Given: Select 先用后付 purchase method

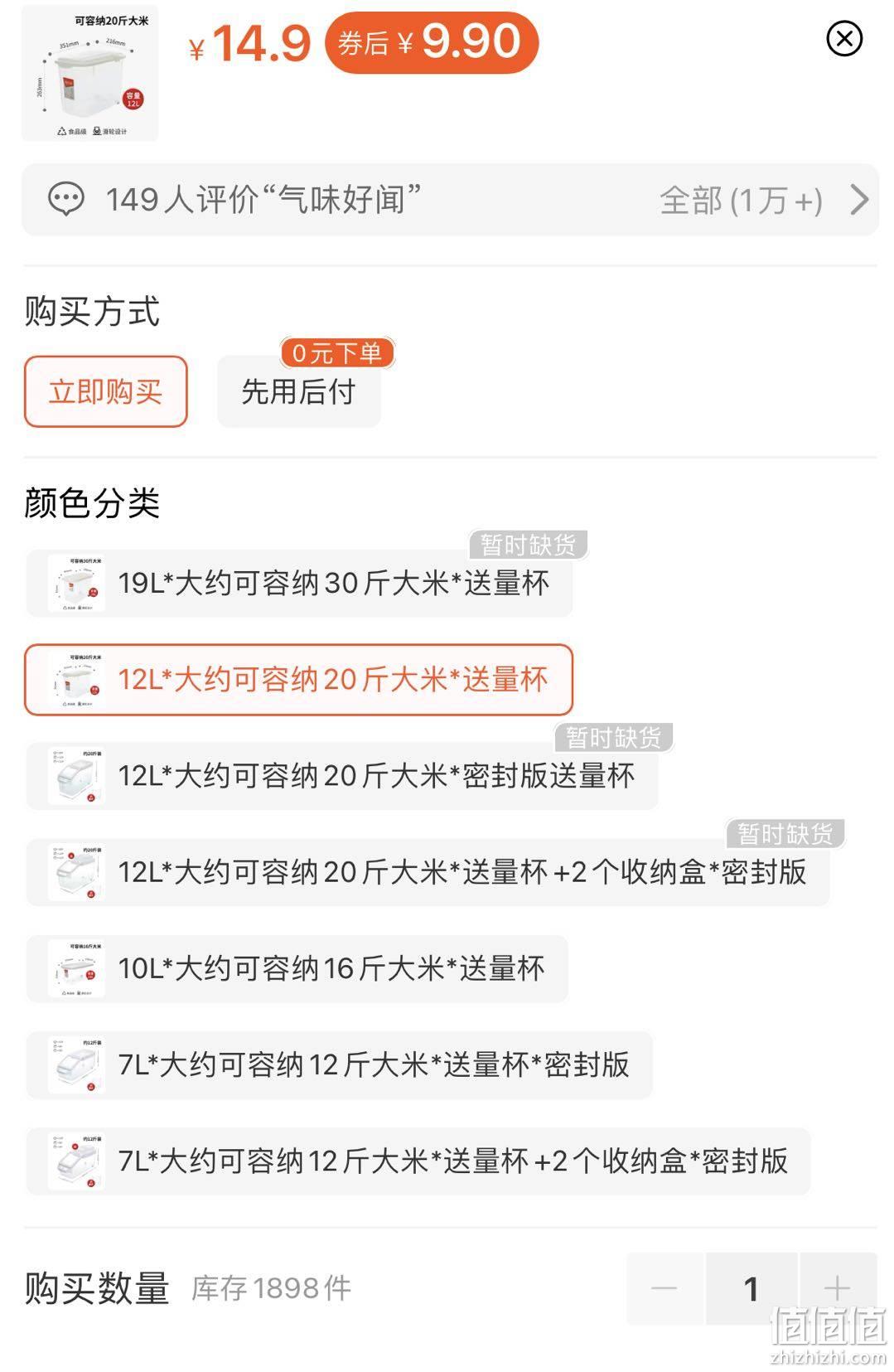Looking at the screenshot, I should (x=299, y=391).
